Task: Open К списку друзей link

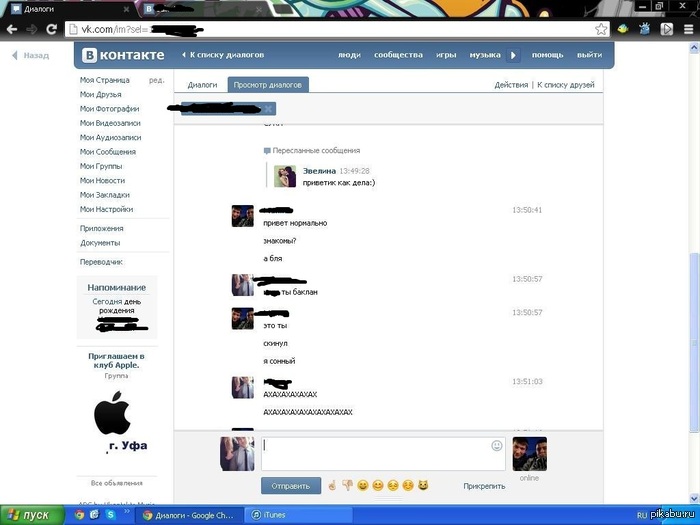Action: pos(566,85)
